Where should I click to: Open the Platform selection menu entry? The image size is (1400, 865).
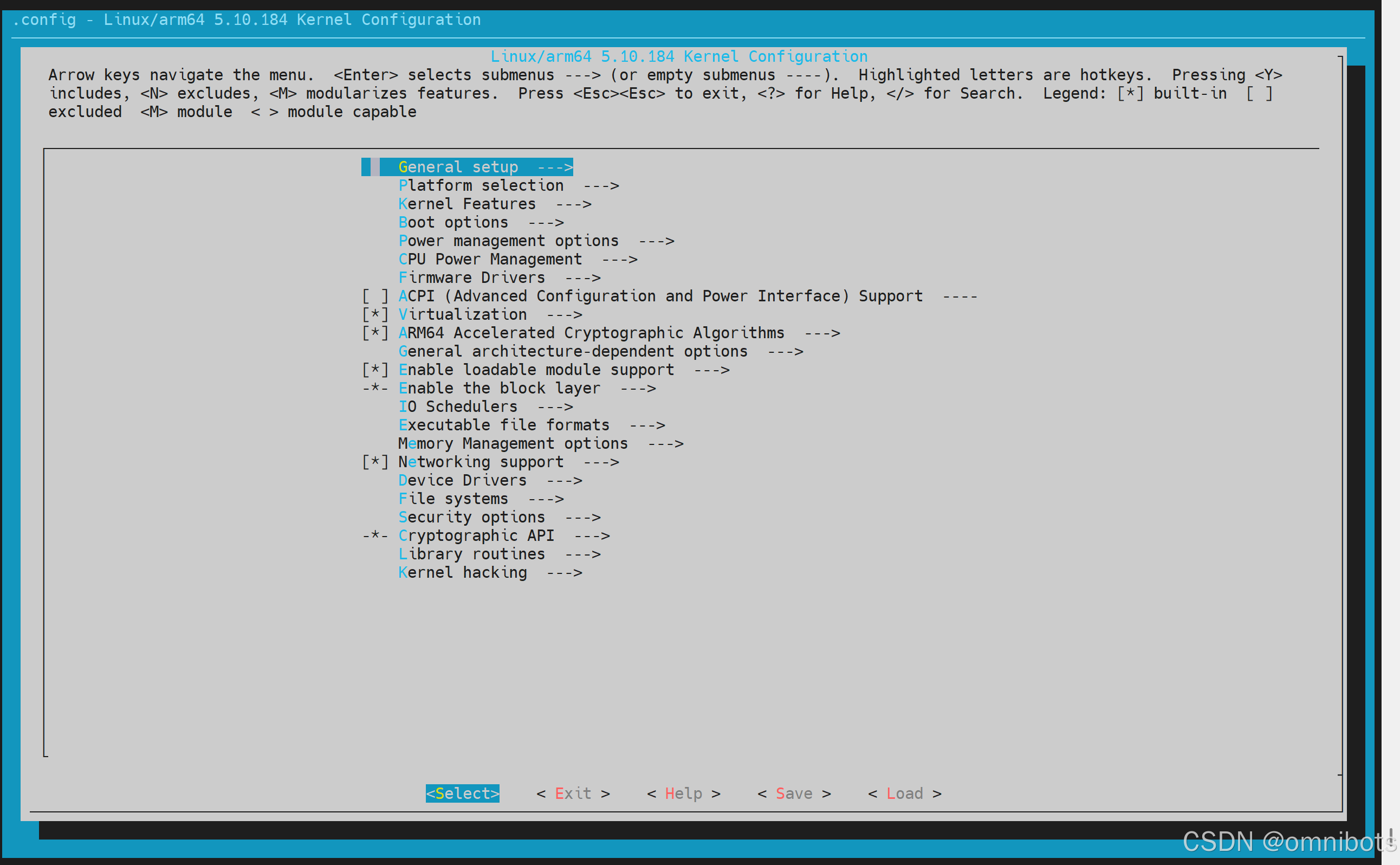(481, 186)
